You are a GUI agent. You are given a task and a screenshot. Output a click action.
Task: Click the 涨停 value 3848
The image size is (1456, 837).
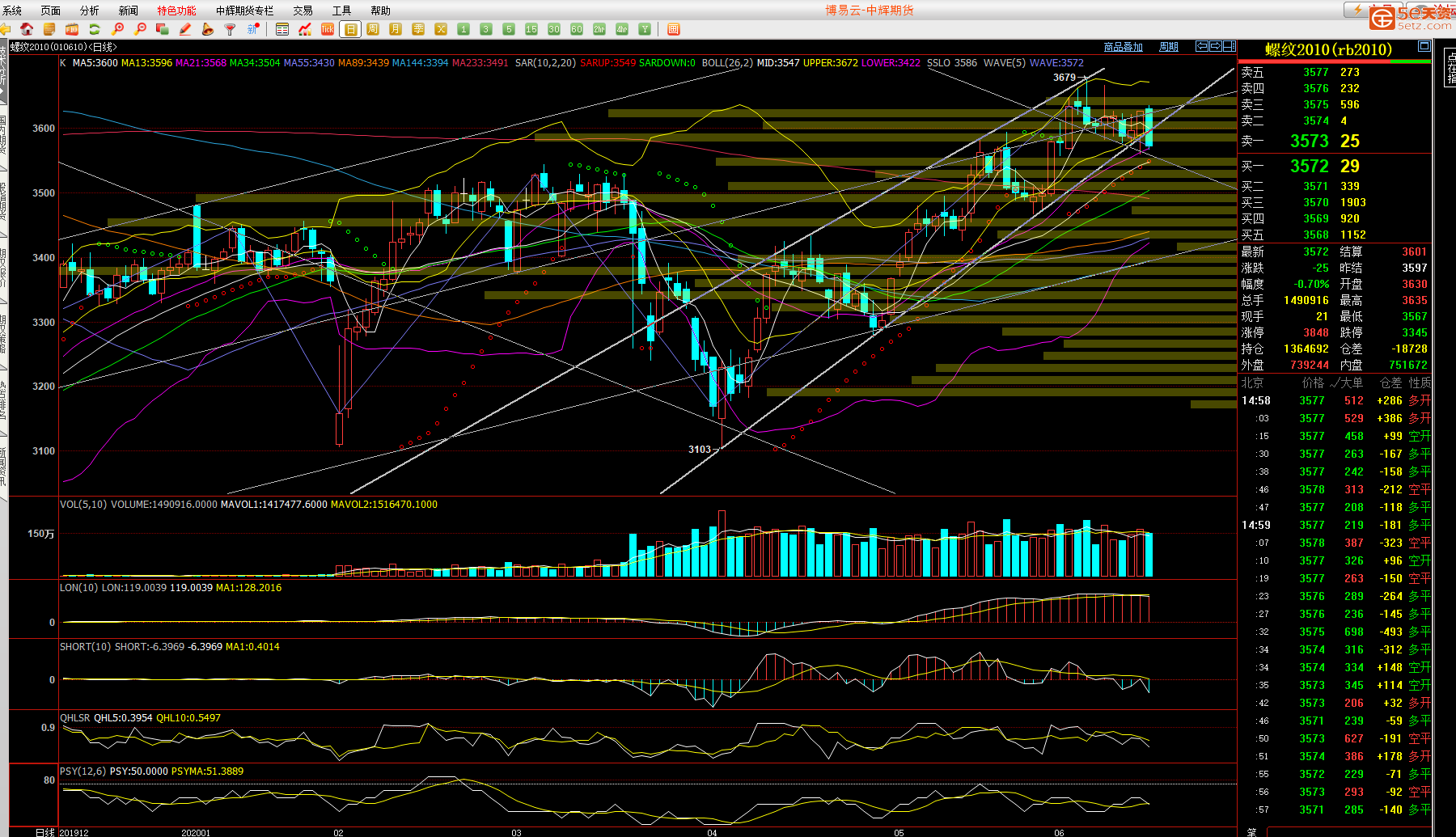coord(1315,332)
